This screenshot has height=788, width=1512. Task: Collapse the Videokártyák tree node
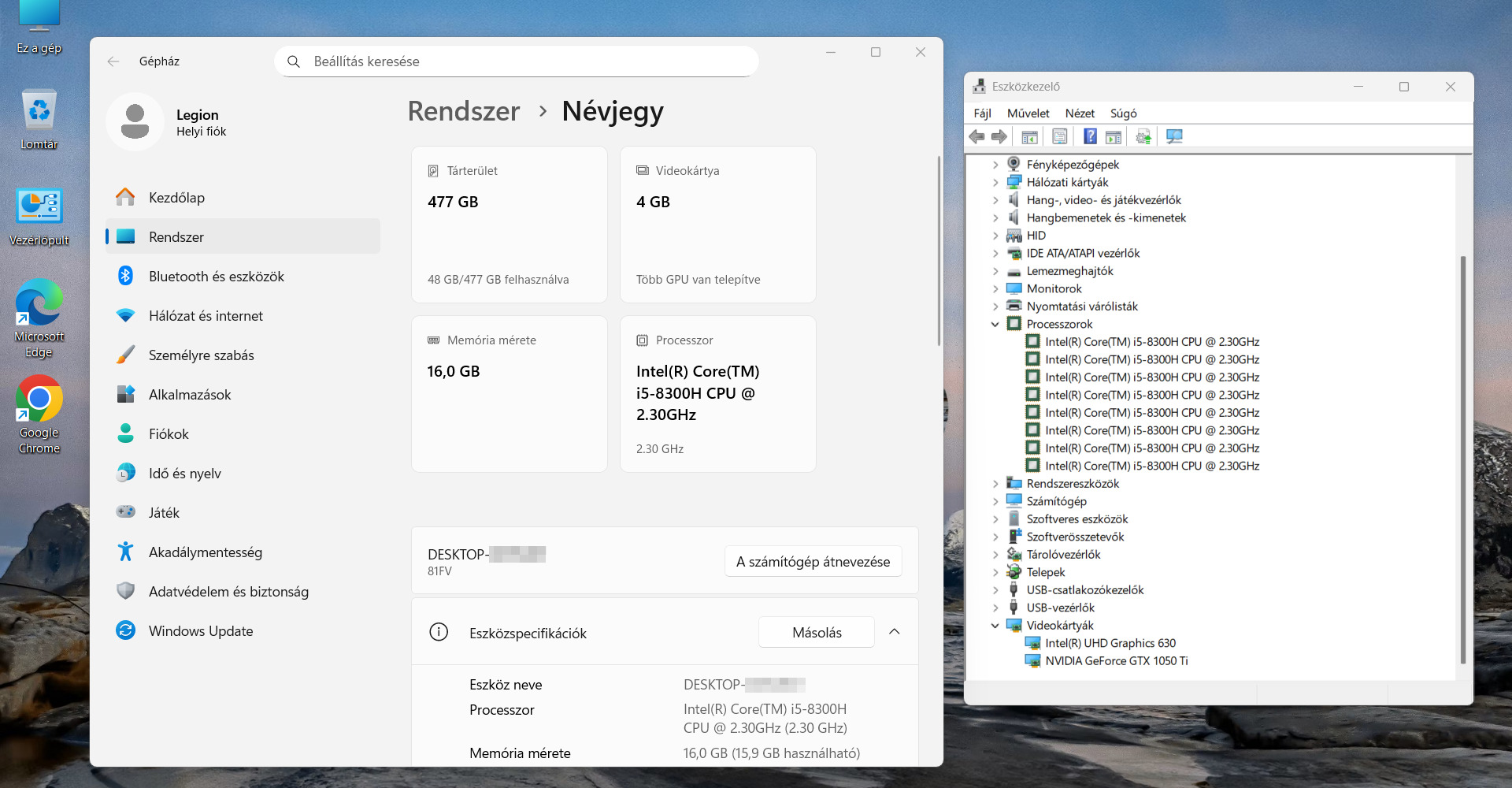[x=995, y=626]
